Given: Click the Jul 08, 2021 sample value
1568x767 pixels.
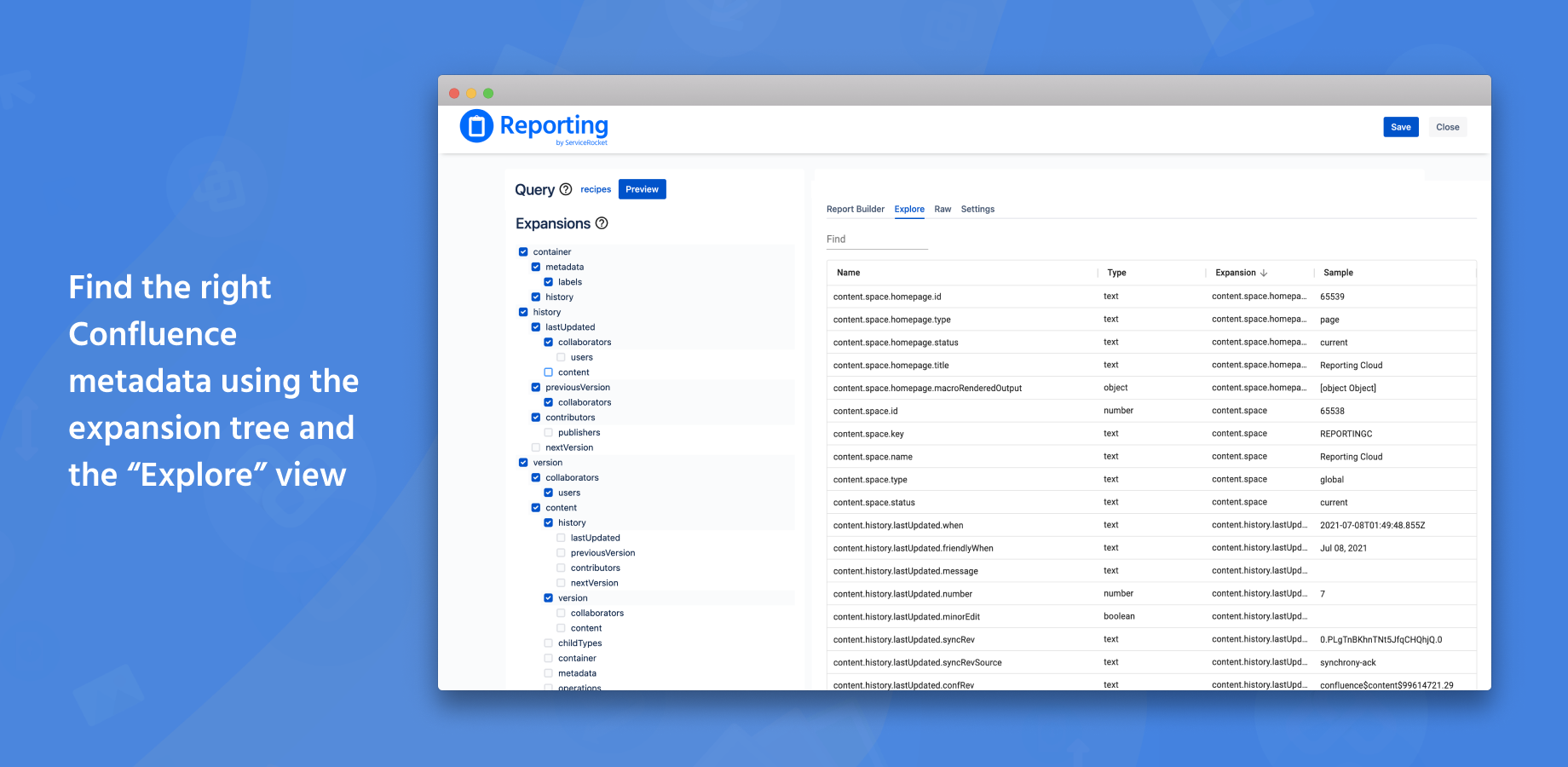Looking at the screenshot, I should click(1344, 548).
